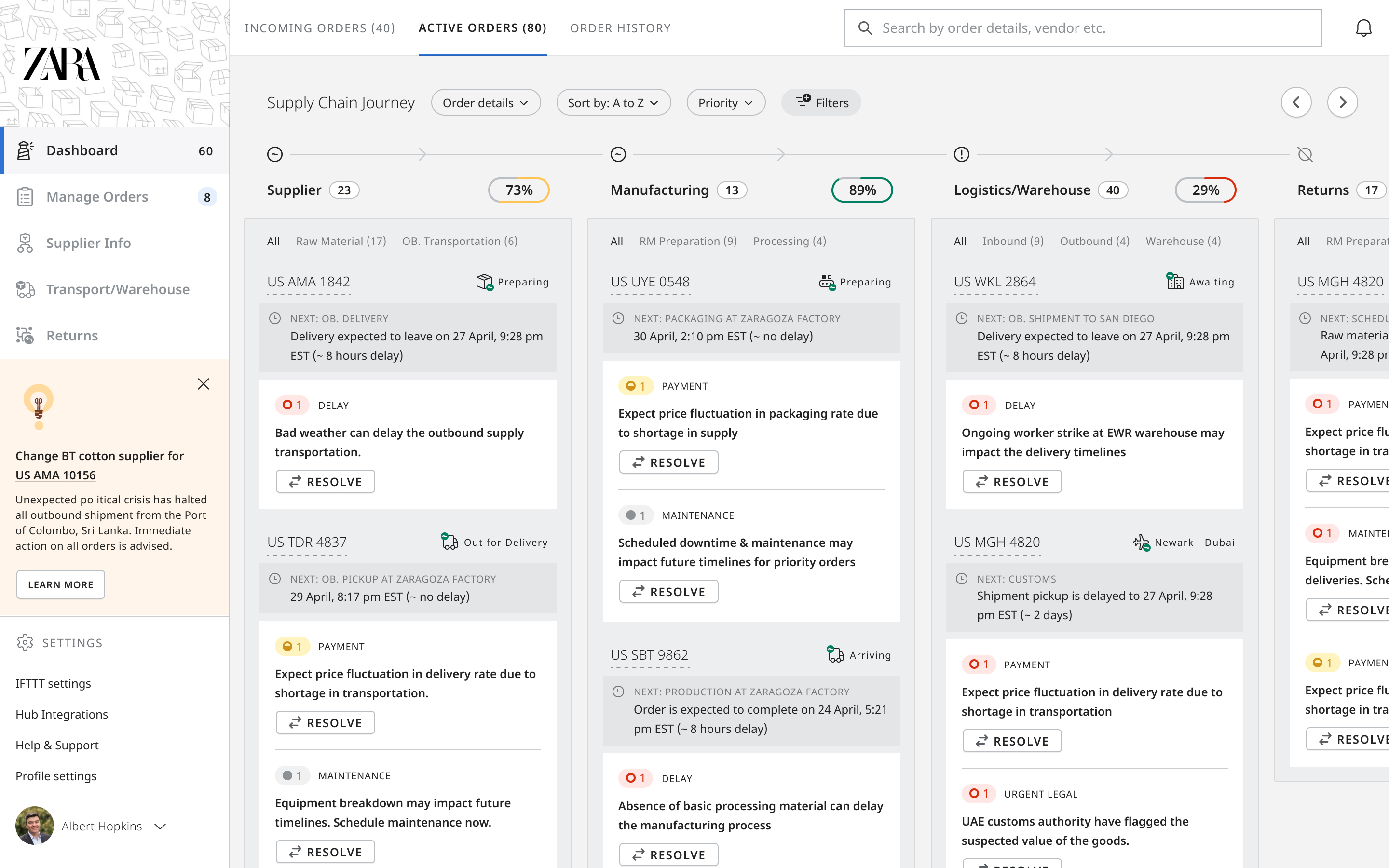Open the Order details dropdown
The image size is (1389, 868).
click(486, 103)
